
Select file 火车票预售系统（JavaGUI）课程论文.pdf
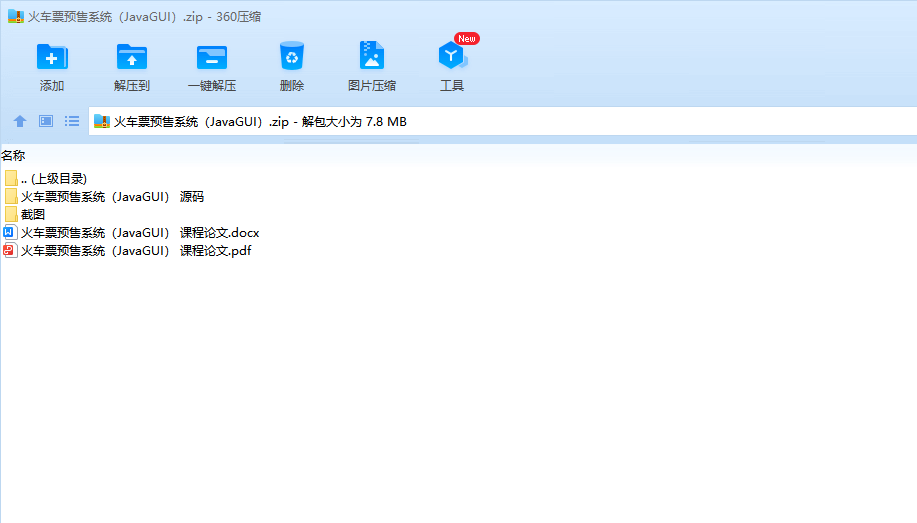(136, 251)
